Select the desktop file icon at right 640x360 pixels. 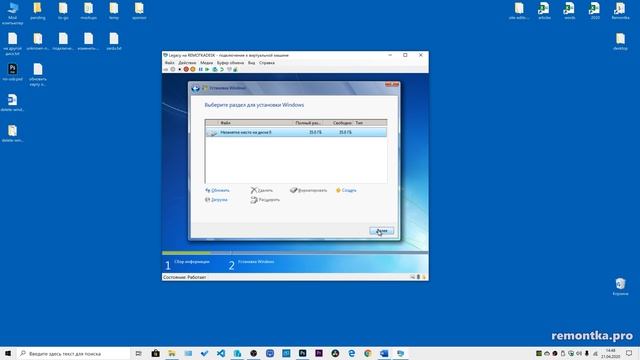point(620,41)
